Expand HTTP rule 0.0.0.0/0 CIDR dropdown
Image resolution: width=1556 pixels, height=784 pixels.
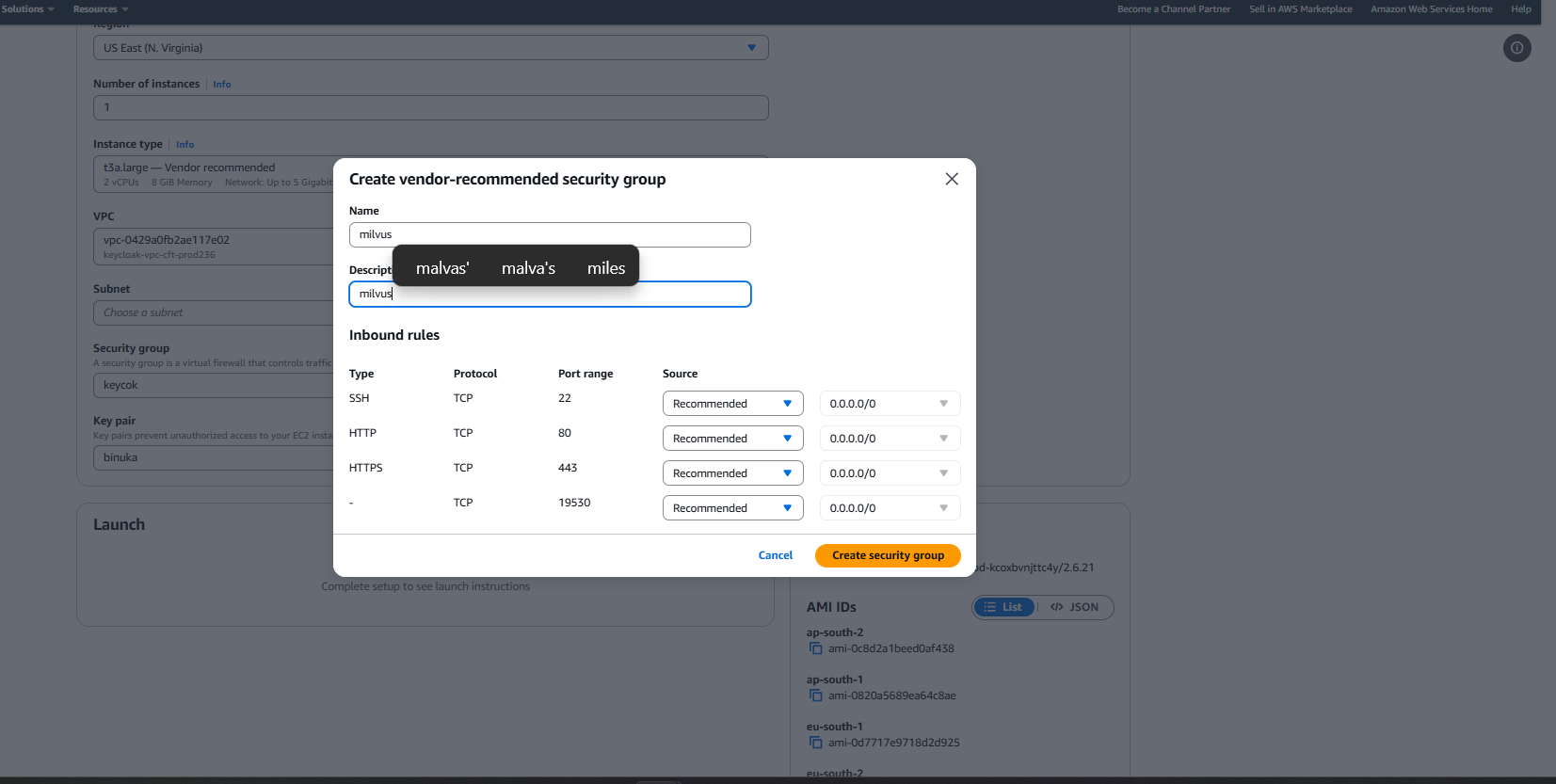coord(890,439)
